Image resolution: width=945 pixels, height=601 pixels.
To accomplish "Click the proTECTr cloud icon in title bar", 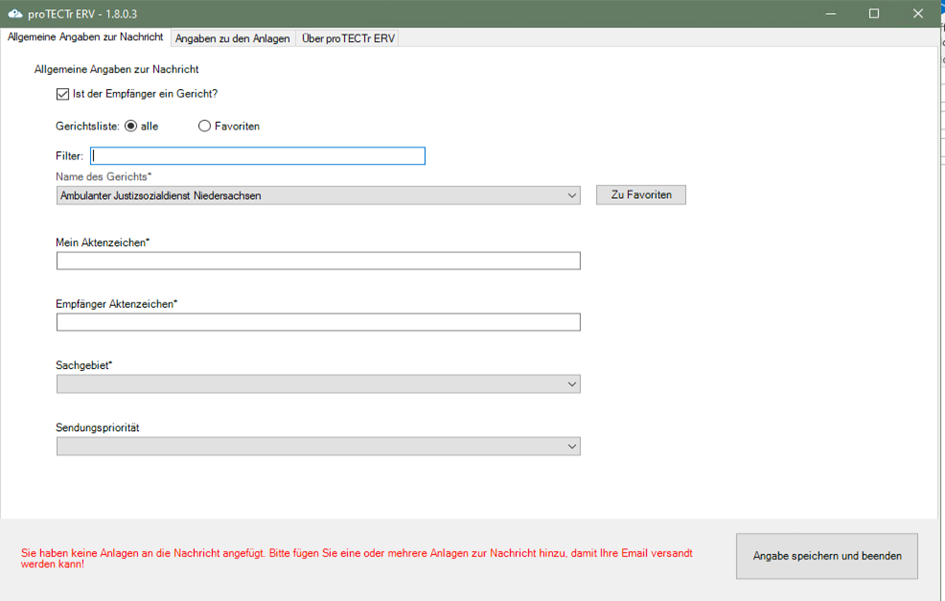I will pos(14,13).
